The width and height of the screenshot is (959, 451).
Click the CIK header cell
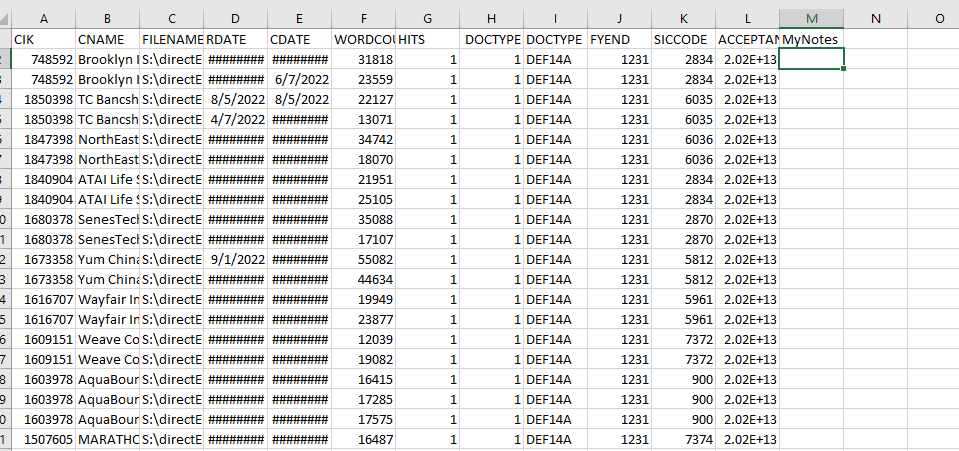(43, 39)
